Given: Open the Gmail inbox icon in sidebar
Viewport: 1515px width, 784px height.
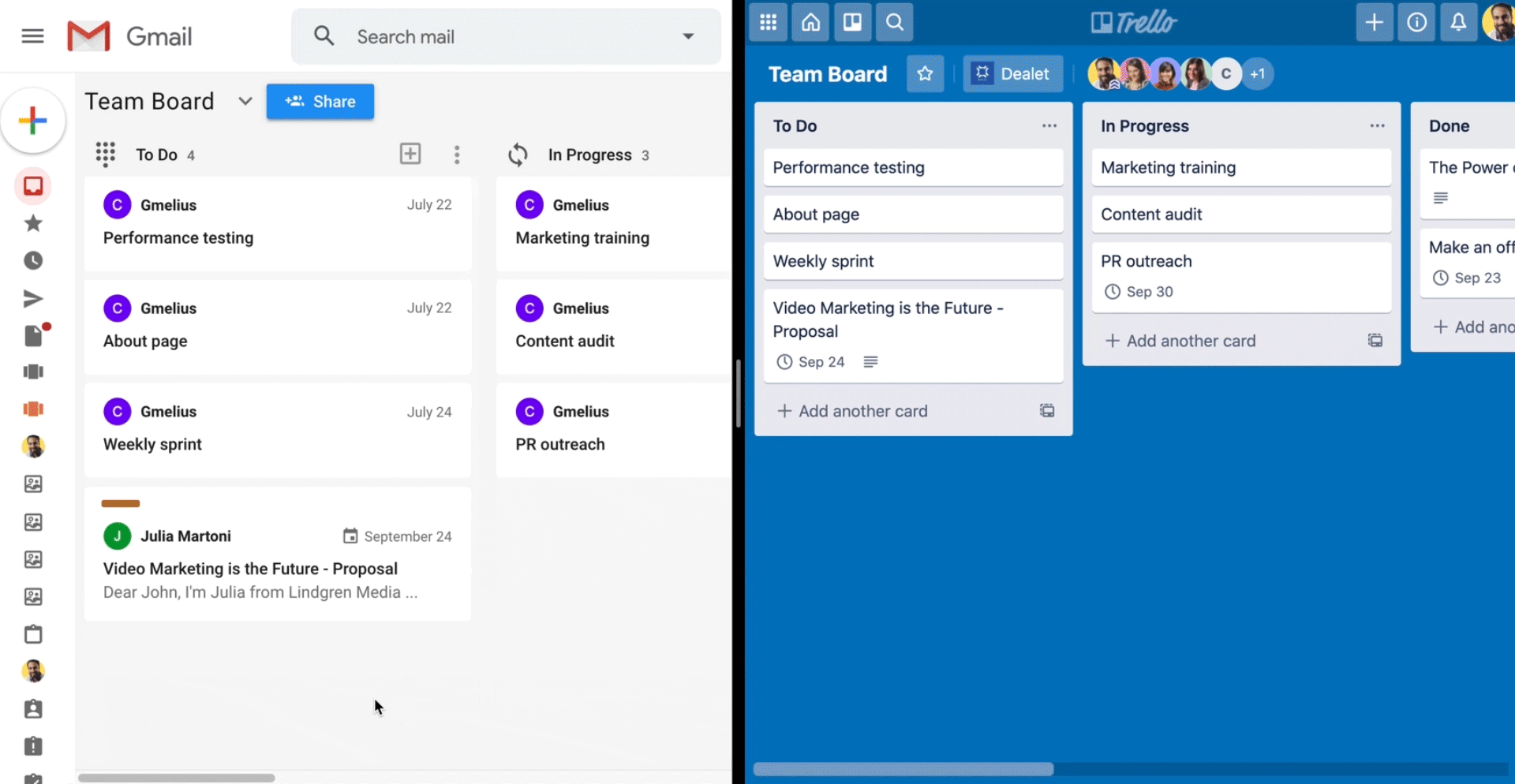Looking at the screenshot, I should tap(33, 186).
